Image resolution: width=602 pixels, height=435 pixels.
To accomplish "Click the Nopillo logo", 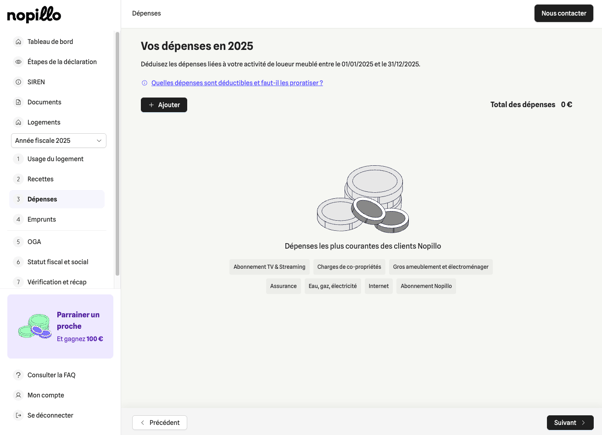I will pyautogui.click(x=34, y=14).
